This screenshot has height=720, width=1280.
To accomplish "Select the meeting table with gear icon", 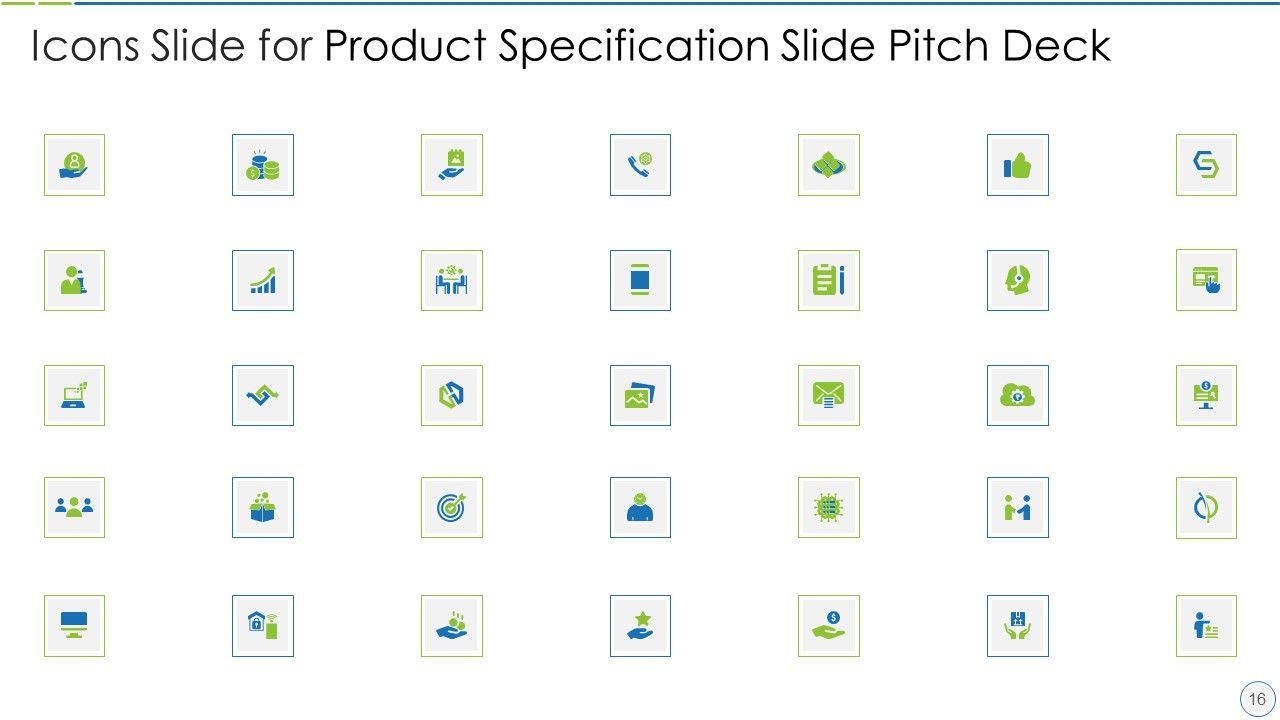I will (x=451, y=280).
